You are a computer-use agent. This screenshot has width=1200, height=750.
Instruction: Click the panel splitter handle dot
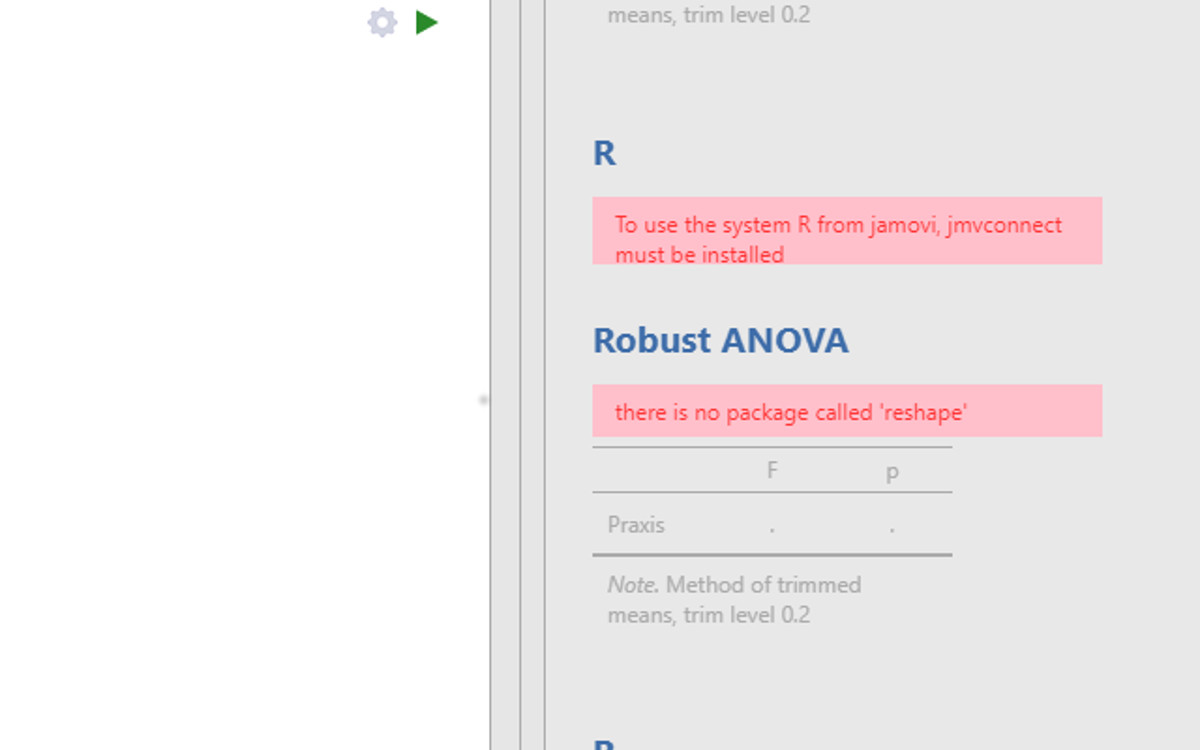point(484,400)
